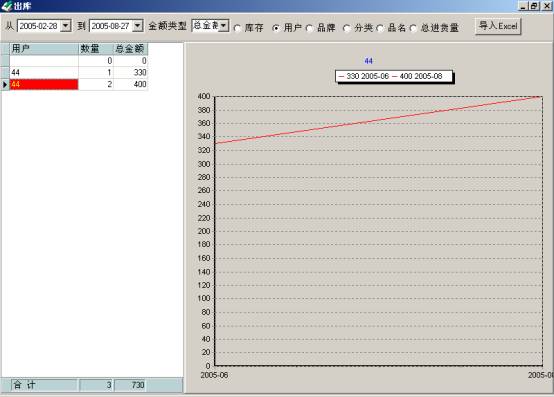Open the end date 2005-08-27 dropdown
Viewport: 554px width, 397px height.
click(138, 26)
